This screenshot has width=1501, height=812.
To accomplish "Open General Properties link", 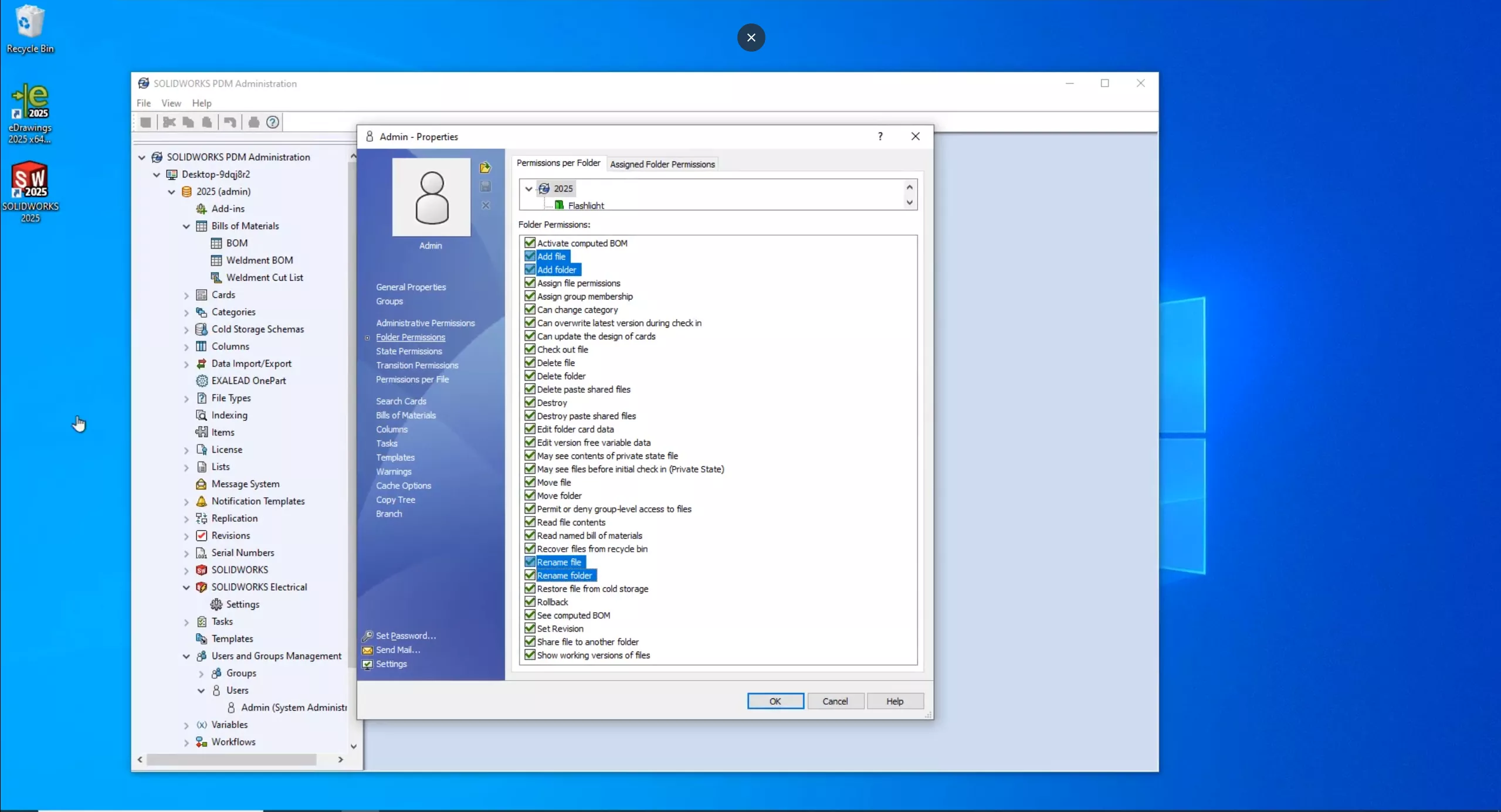I will pos(411,287).
